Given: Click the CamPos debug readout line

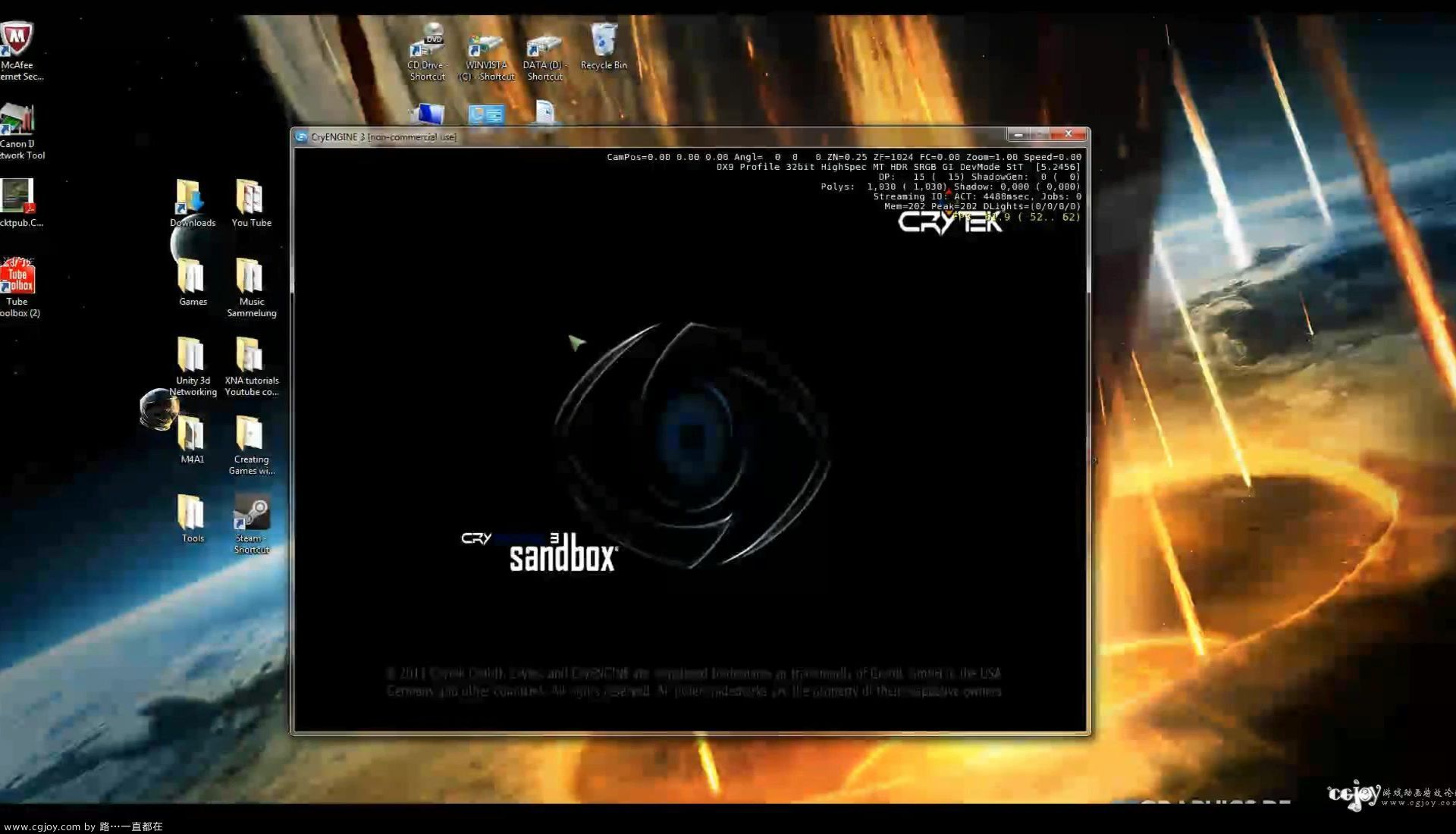Looking at the screenshot, I should coord(844,157).
